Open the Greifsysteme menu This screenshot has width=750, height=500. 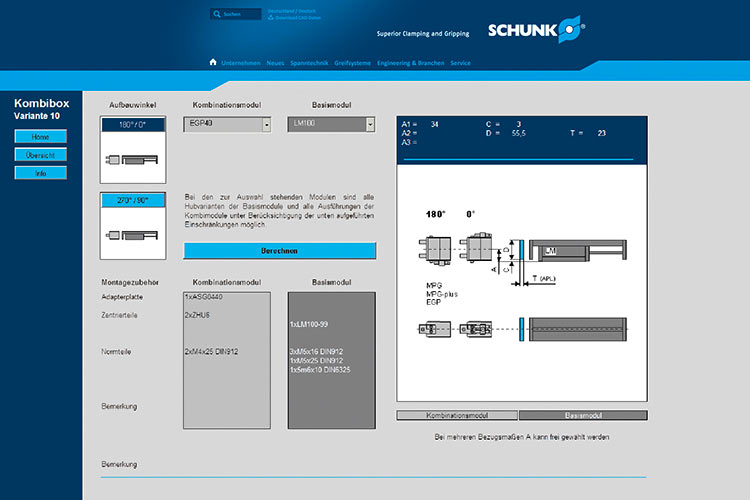(353, 63)
